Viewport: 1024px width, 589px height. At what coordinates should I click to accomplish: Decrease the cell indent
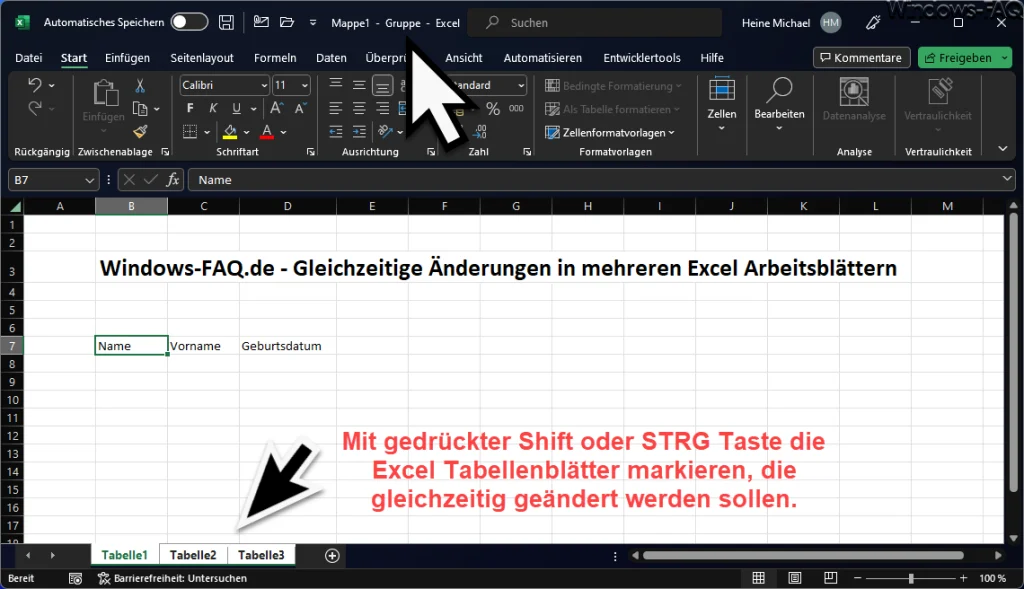(336, 132)
